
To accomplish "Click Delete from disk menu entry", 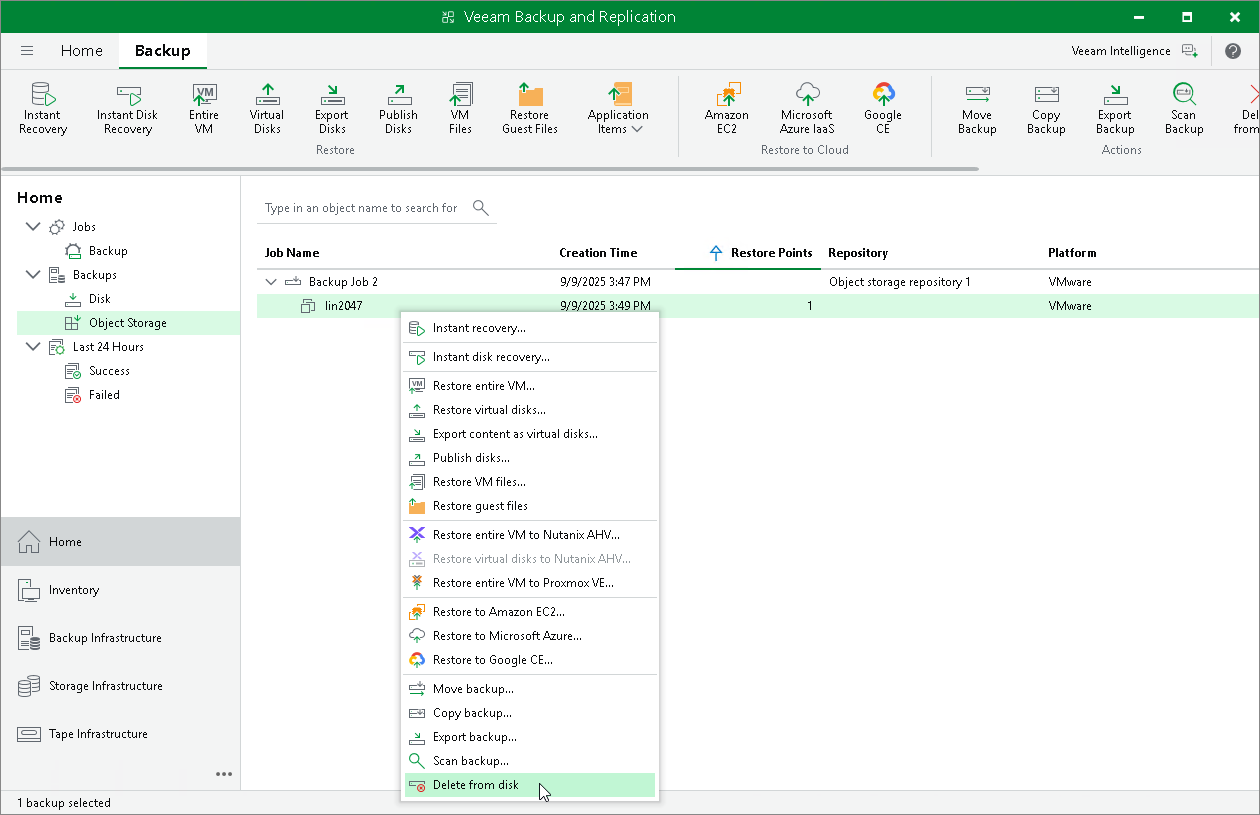I will point(530,785).
